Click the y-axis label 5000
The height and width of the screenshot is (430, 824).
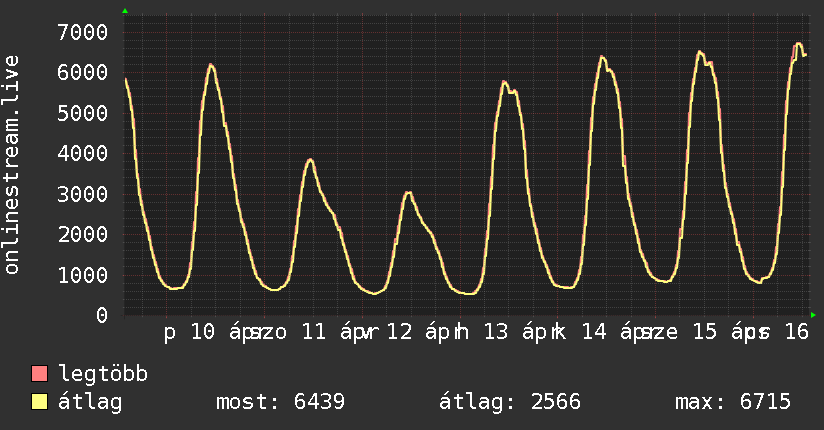(x=83, y=113)
